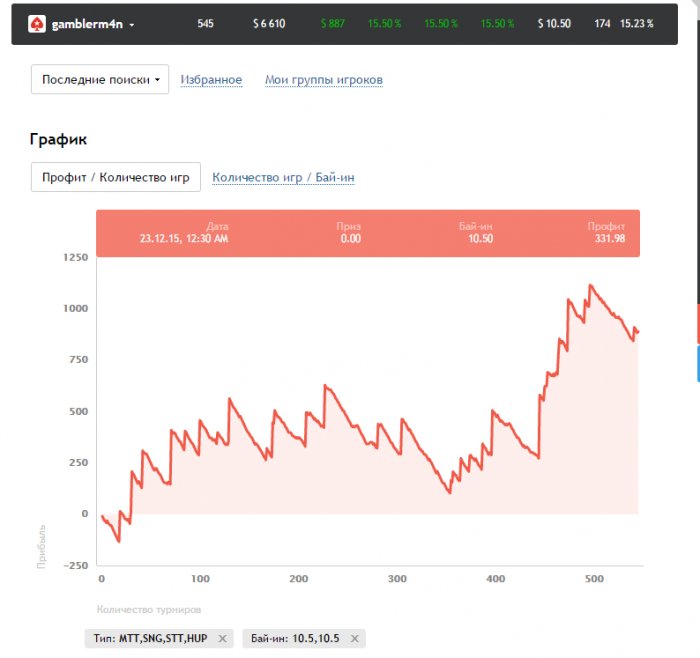
Task: Click the 15.23 % stat in header
Action: click(637, 23)
